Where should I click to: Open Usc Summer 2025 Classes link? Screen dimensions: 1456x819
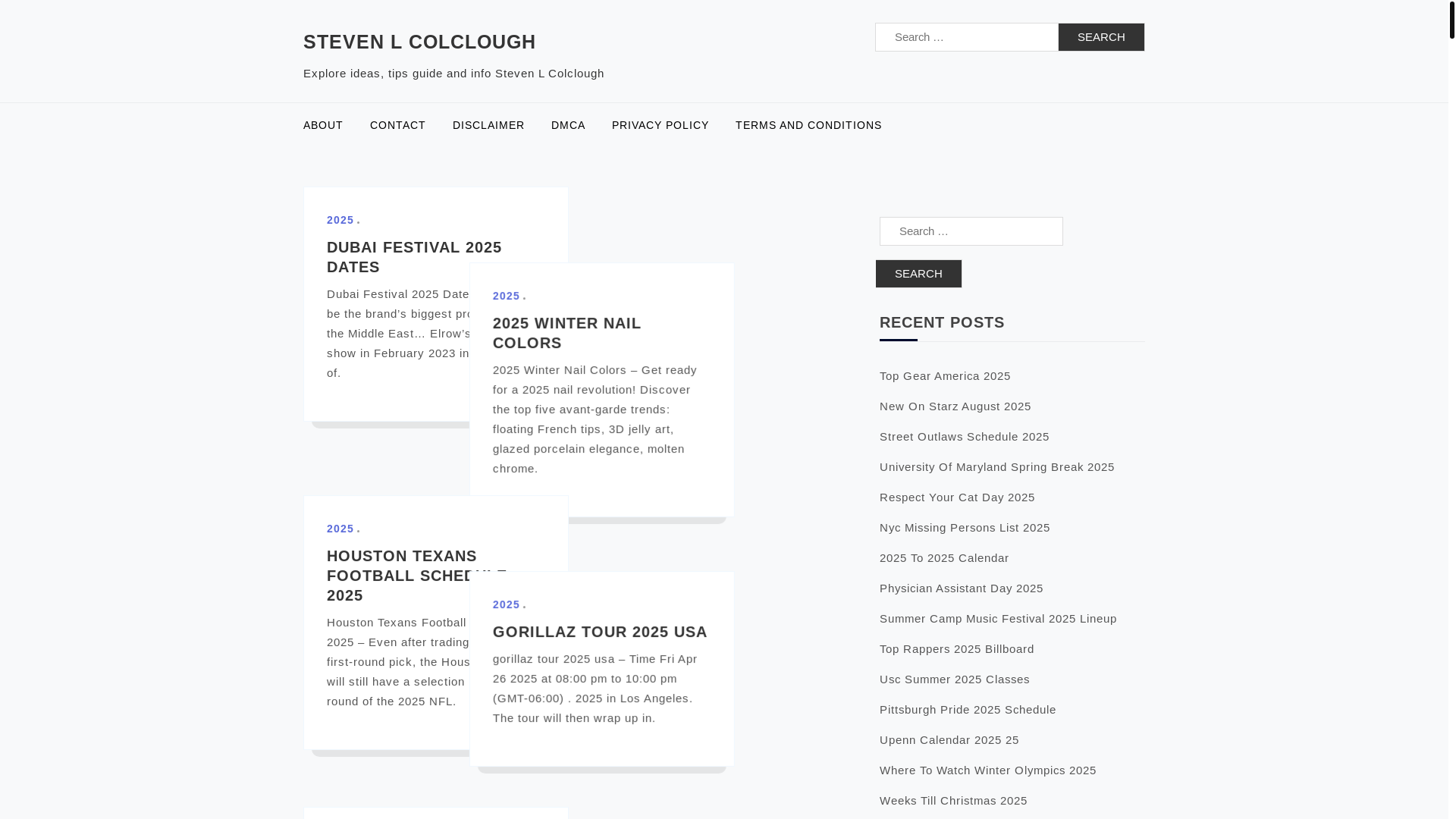point(955,679)
